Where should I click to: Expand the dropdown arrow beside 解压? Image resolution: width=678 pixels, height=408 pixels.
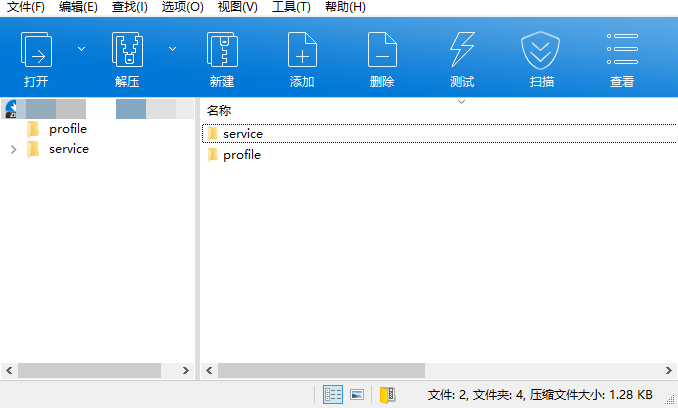[x=173, y=49]
